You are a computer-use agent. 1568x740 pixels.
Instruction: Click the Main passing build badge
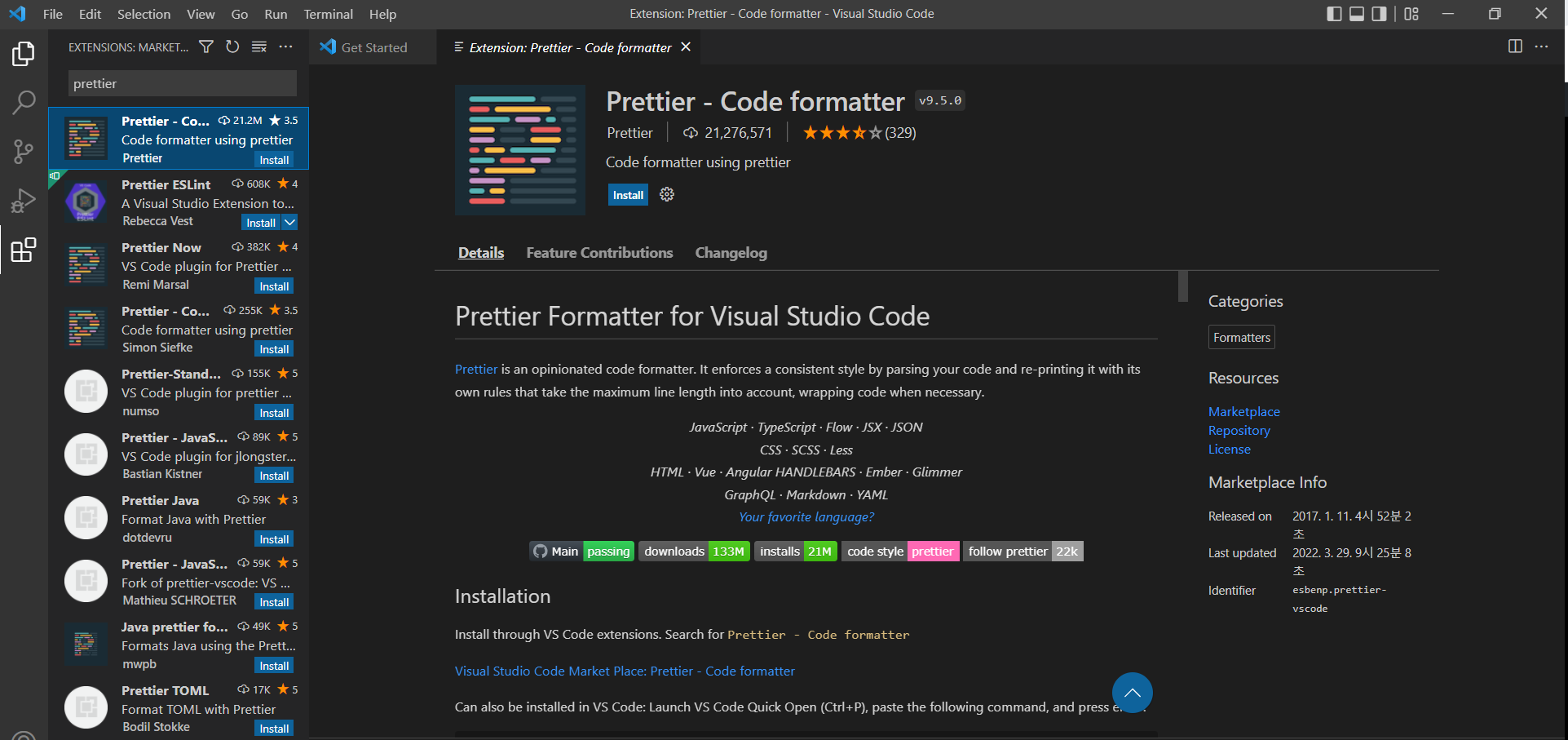[x=582, y=552]
